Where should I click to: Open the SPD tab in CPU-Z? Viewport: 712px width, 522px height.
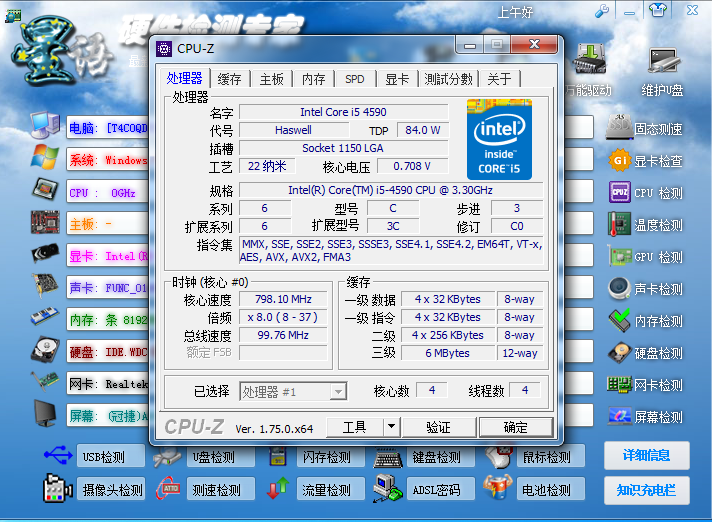point(355,79)
